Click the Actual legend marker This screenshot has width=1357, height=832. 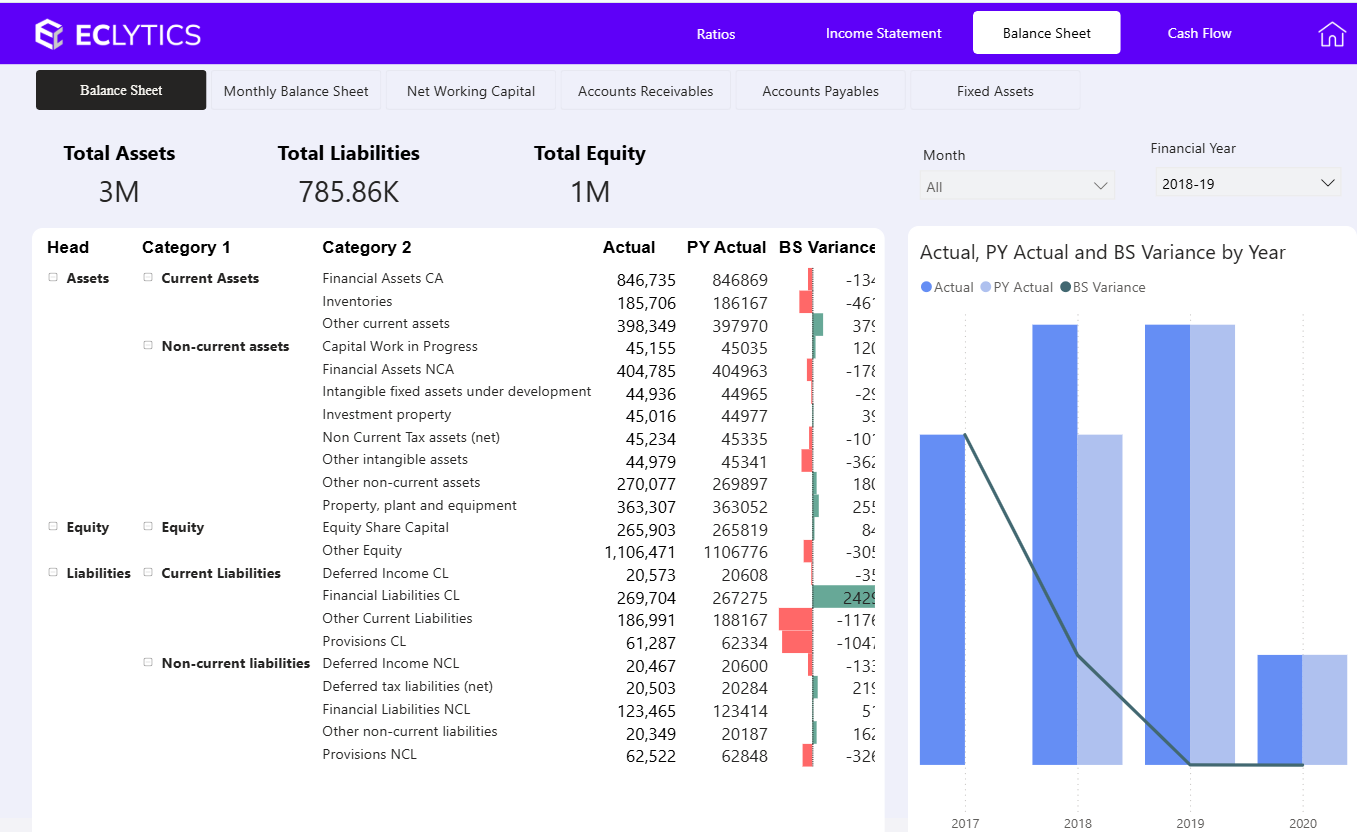(x=926, y=287)
